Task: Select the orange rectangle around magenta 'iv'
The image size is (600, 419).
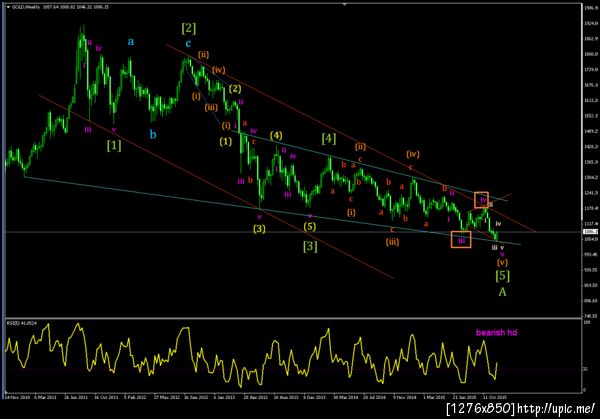Action: point(481,200)
